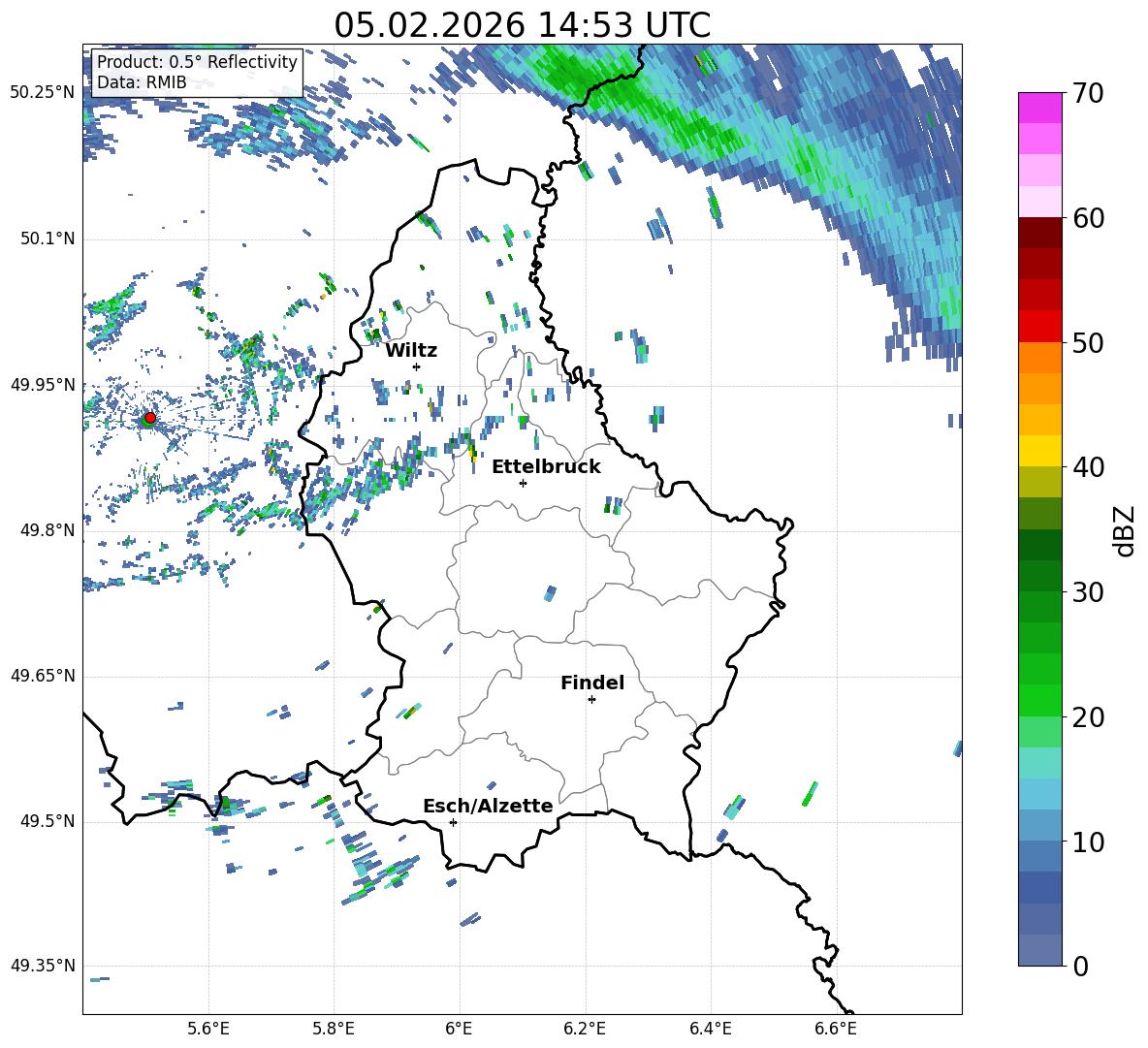This screenshot has height=1048, width=1148.
Task: Click the bright red colorbar swatch just above 50
Action: [x=1039, y=326]
